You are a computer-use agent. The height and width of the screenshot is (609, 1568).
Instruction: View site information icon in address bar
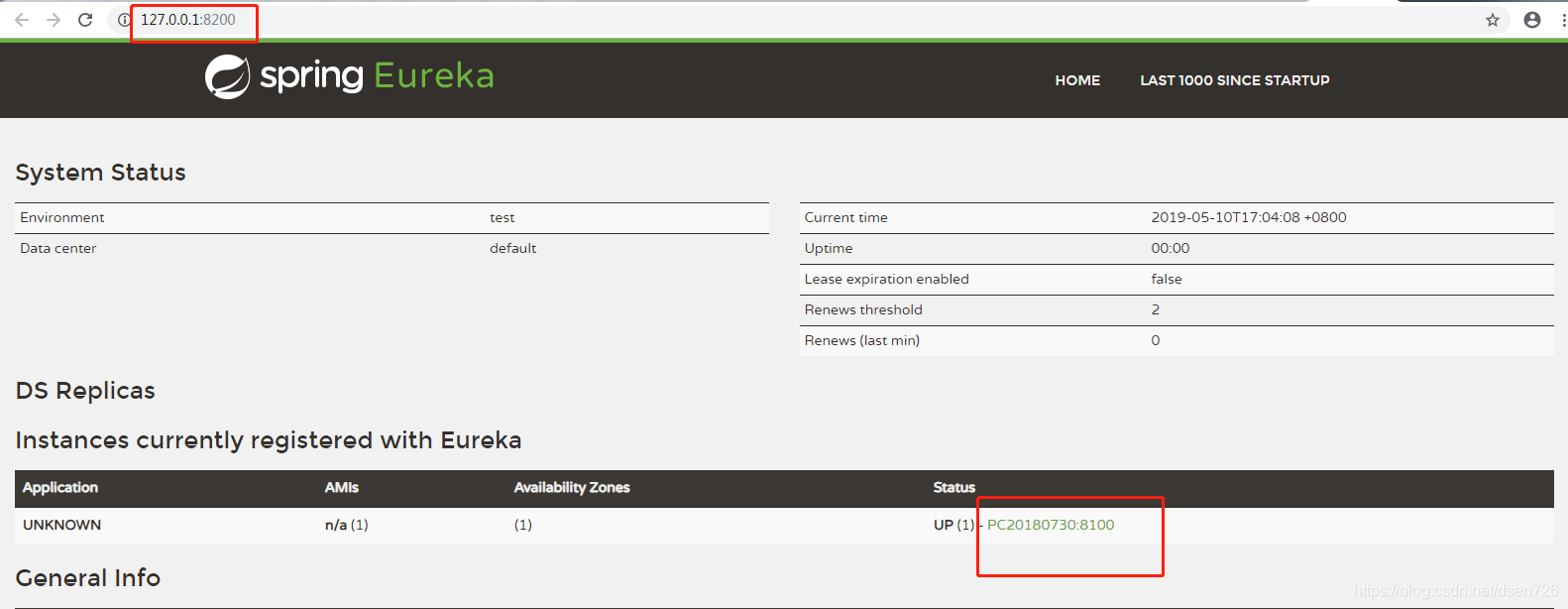coord(124,20)
